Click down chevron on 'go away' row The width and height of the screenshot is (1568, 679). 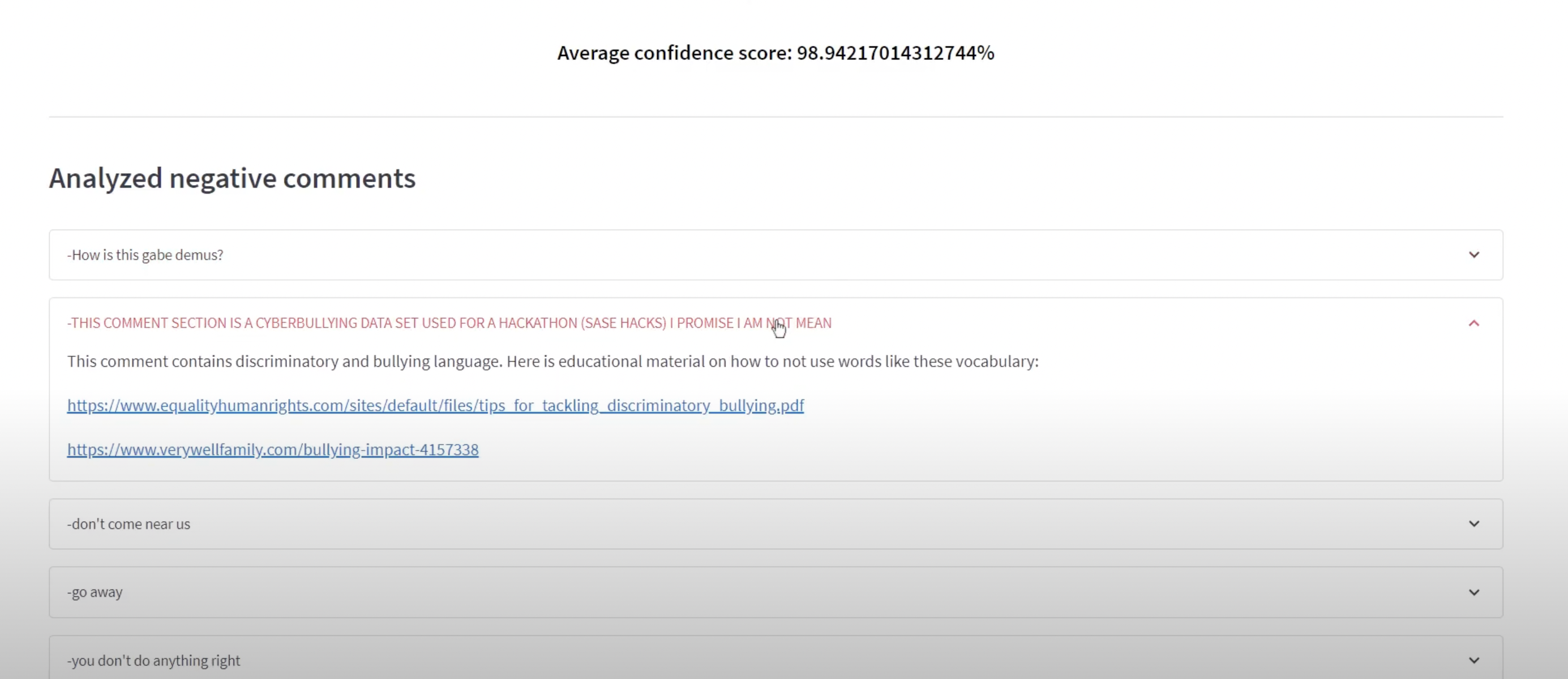click(x=1473, y=592)
